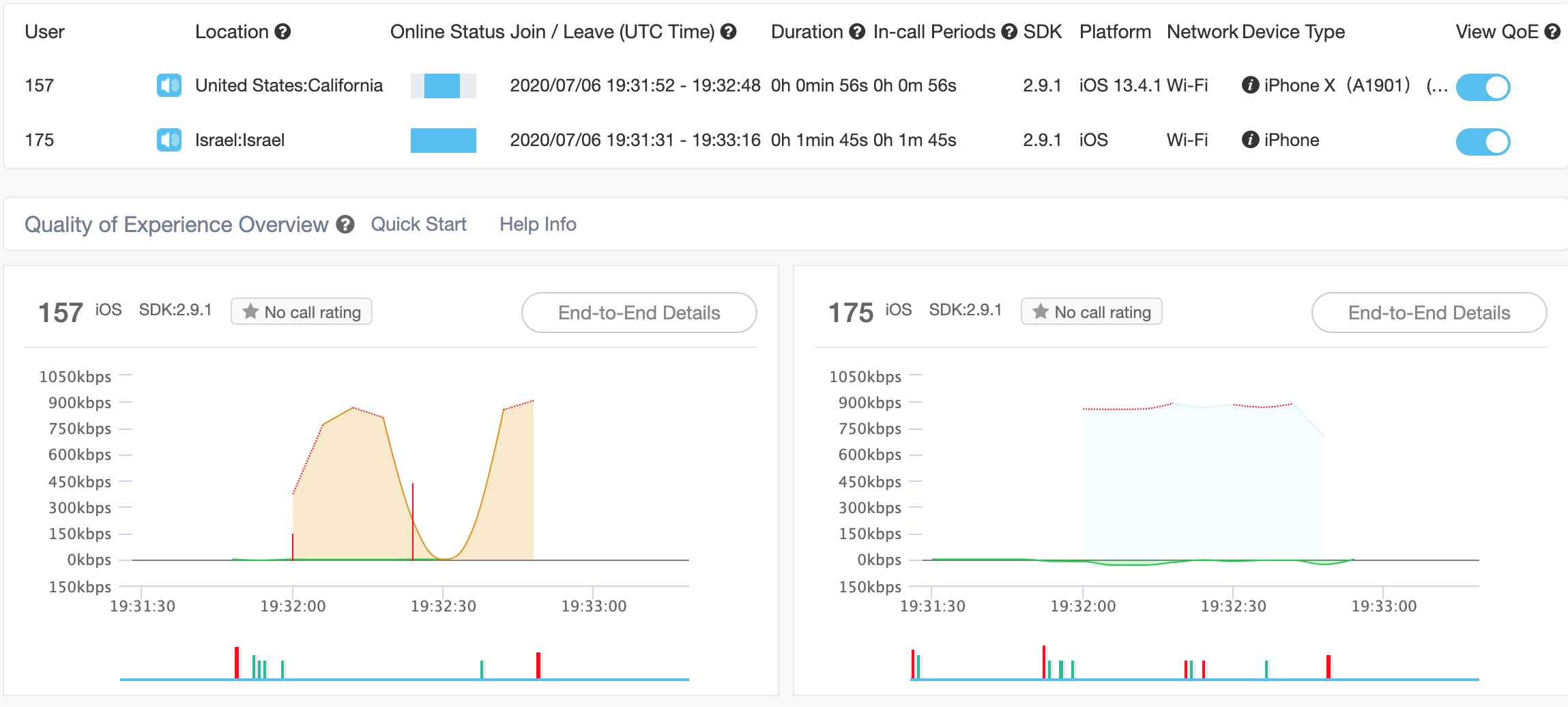1568x707 pixels.
Task: Open End-to-End Details for user 157
Action: pyautogui.click(x=638, y=313)
